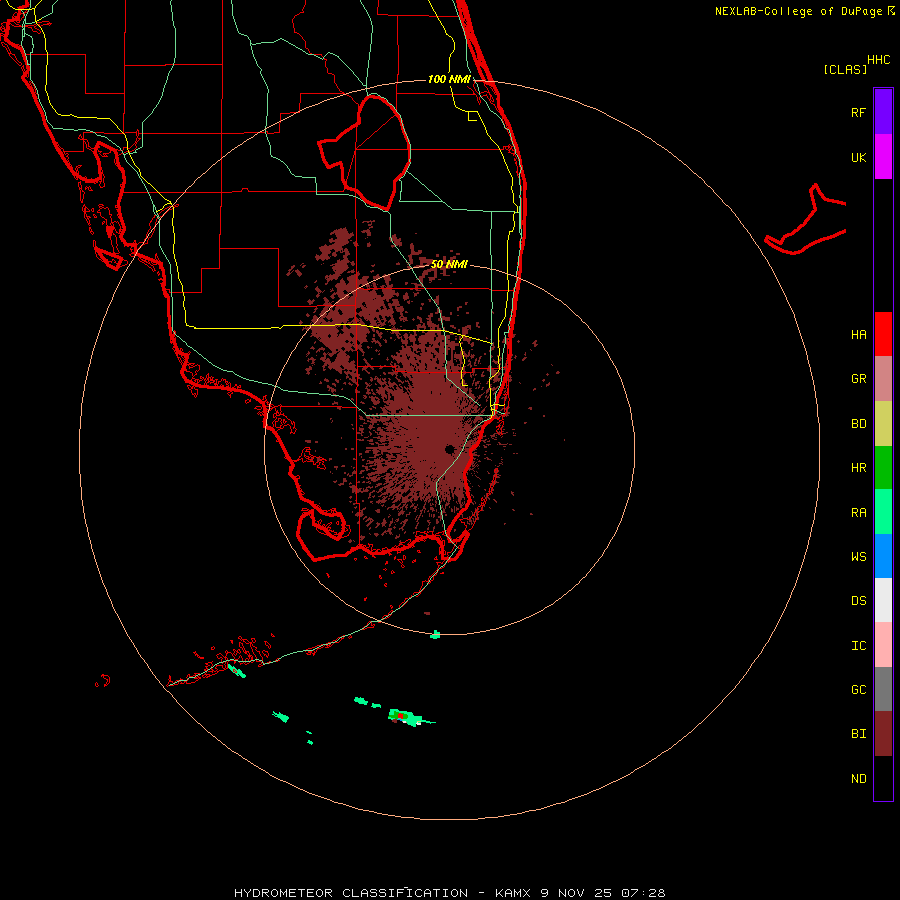Click the HHC product label
Viewport: 900px width, 900px height.
[x=879, y=60]
